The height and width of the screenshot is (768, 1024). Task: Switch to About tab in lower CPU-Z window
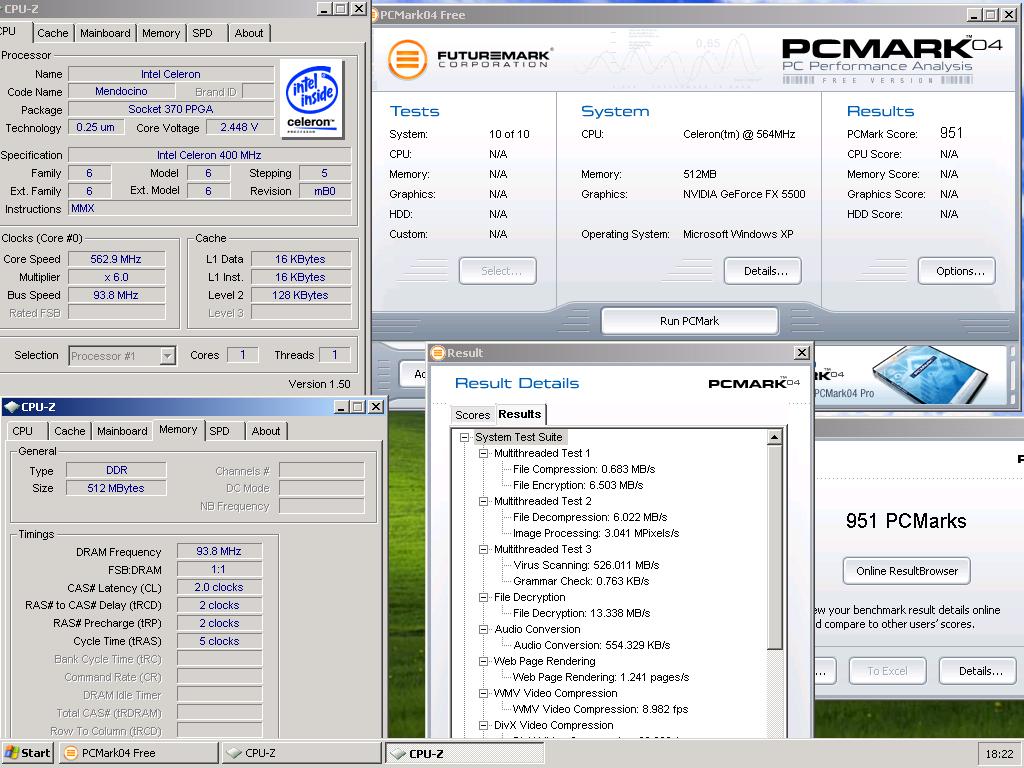(266, 431)
